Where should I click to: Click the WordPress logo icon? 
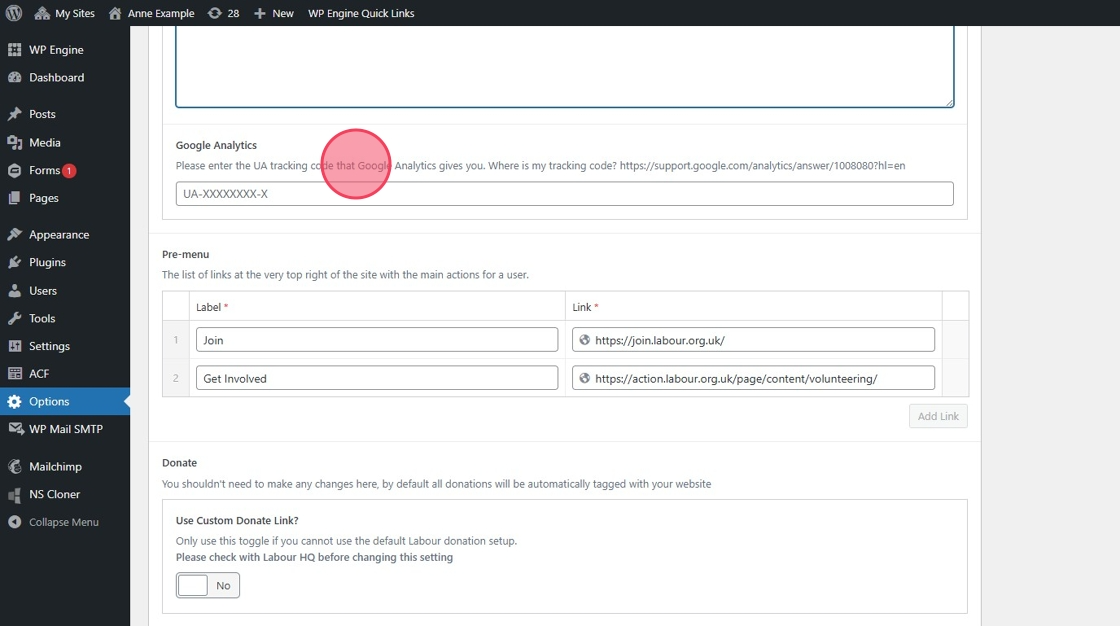click(14, 13)
